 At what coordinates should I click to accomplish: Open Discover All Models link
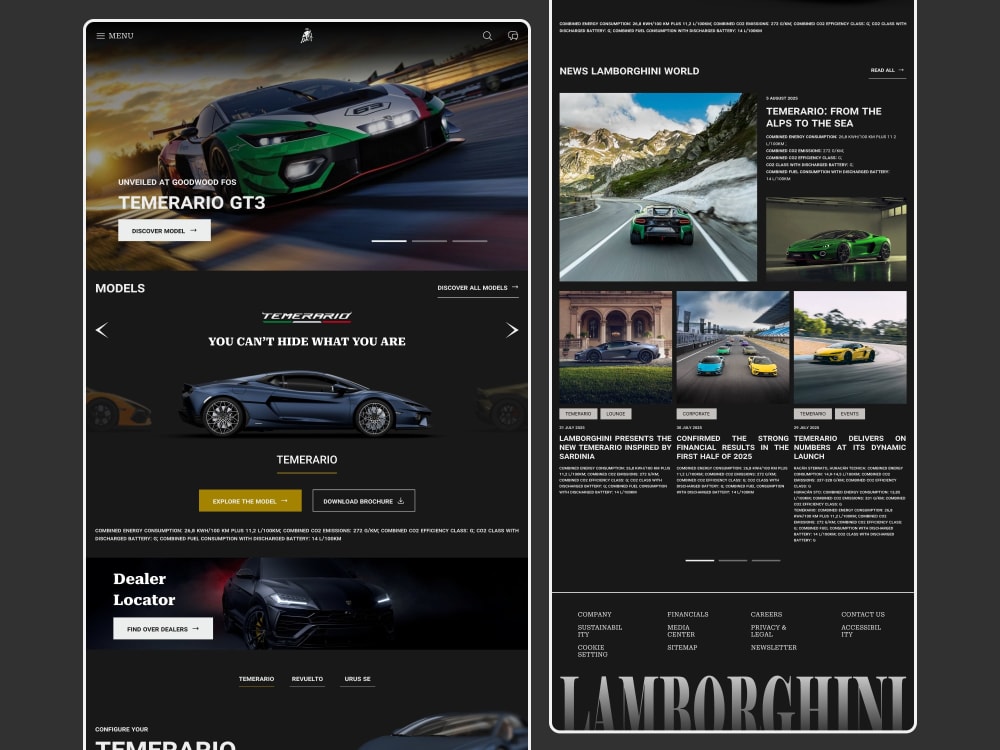click(478, 288)
